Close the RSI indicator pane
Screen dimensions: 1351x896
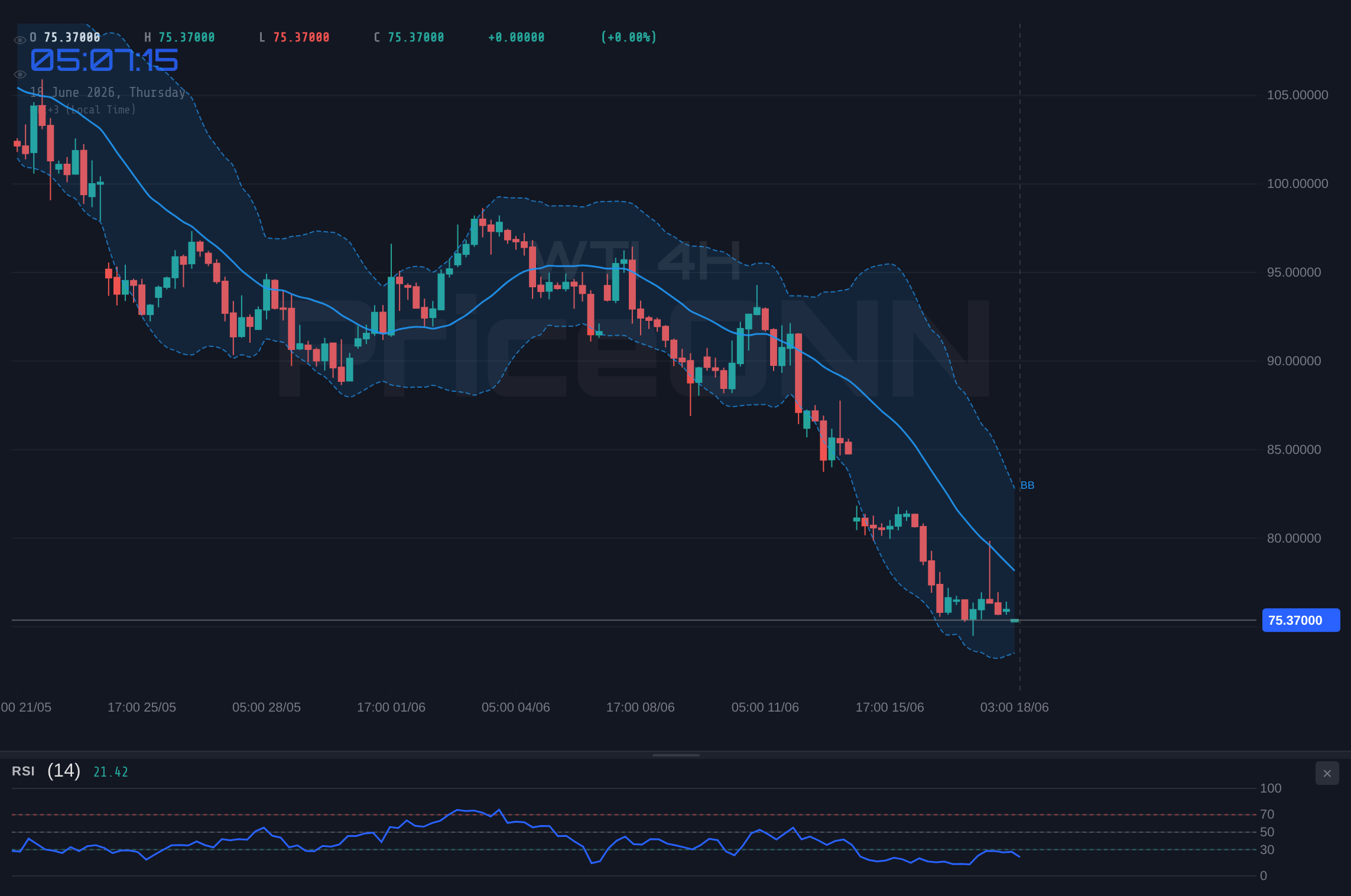(1327, 773)
